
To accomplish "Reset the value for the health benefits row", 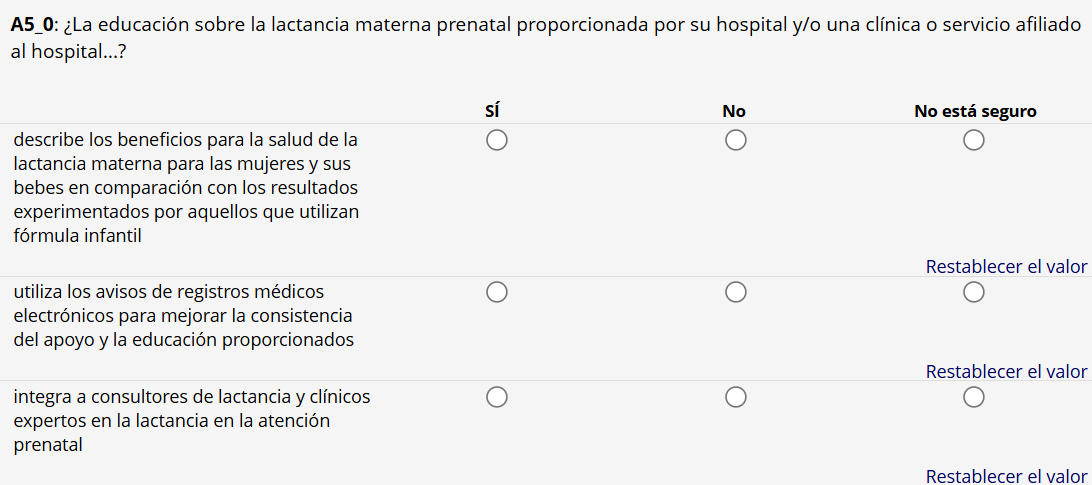I will (1006, 267).
